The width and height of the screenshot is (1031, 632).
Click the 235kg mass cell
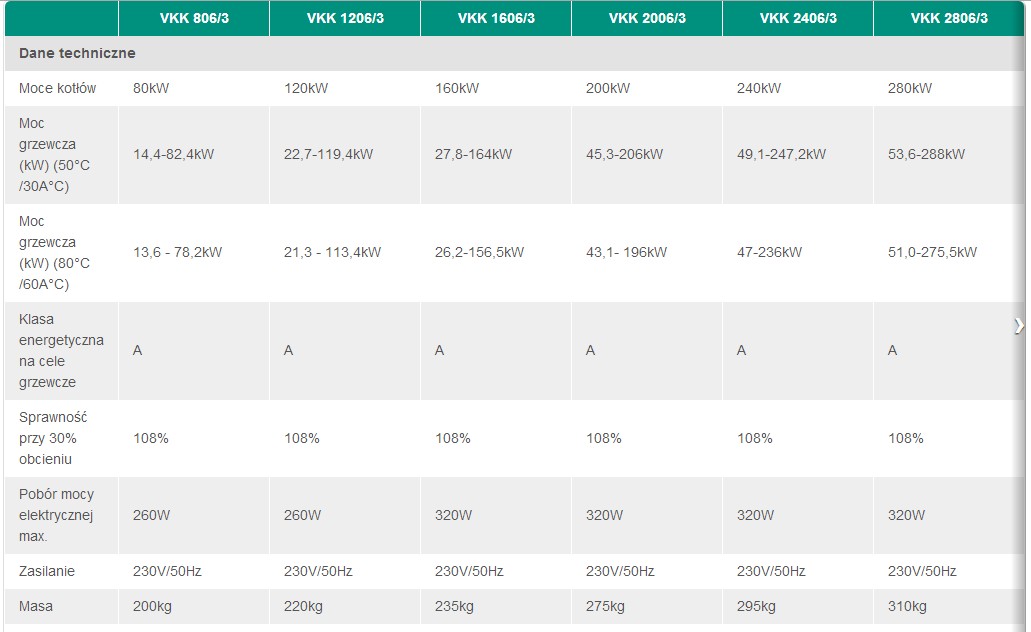point(454,606)
